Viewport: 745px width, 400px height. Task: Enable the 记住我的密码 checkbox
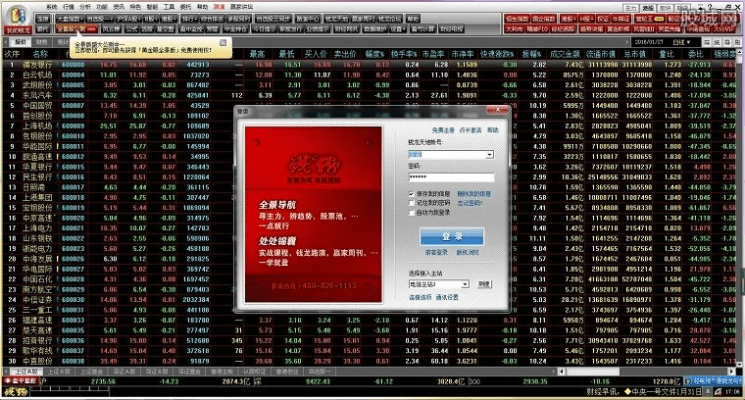[411, 203]
